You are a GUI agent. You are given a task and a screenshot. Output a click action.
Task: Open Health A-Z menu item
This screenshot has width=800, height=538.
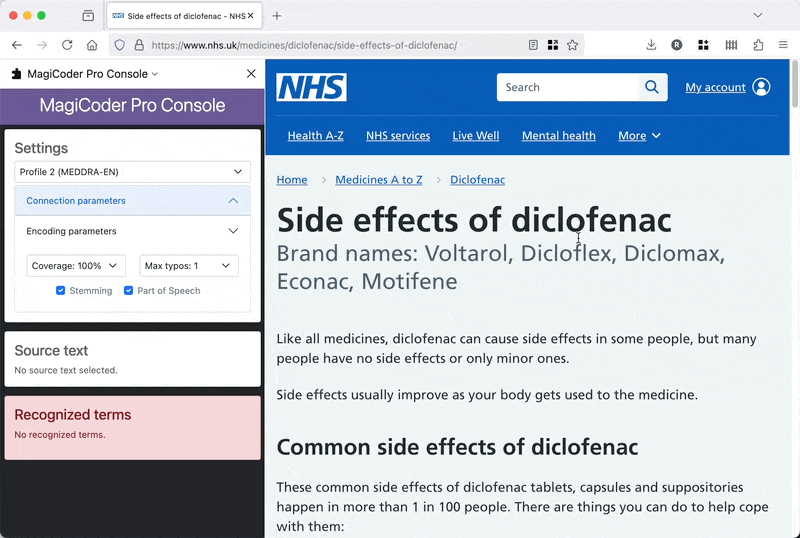point(315,136)
